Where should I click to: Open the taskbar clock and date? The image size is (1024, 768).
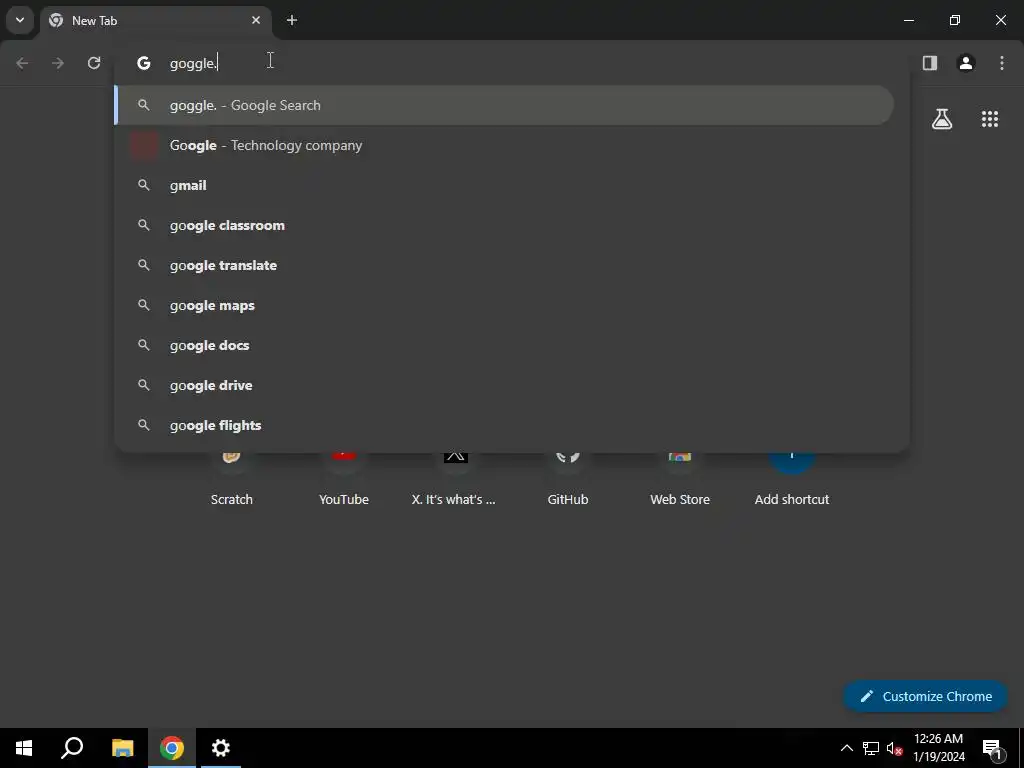point(938,748)
